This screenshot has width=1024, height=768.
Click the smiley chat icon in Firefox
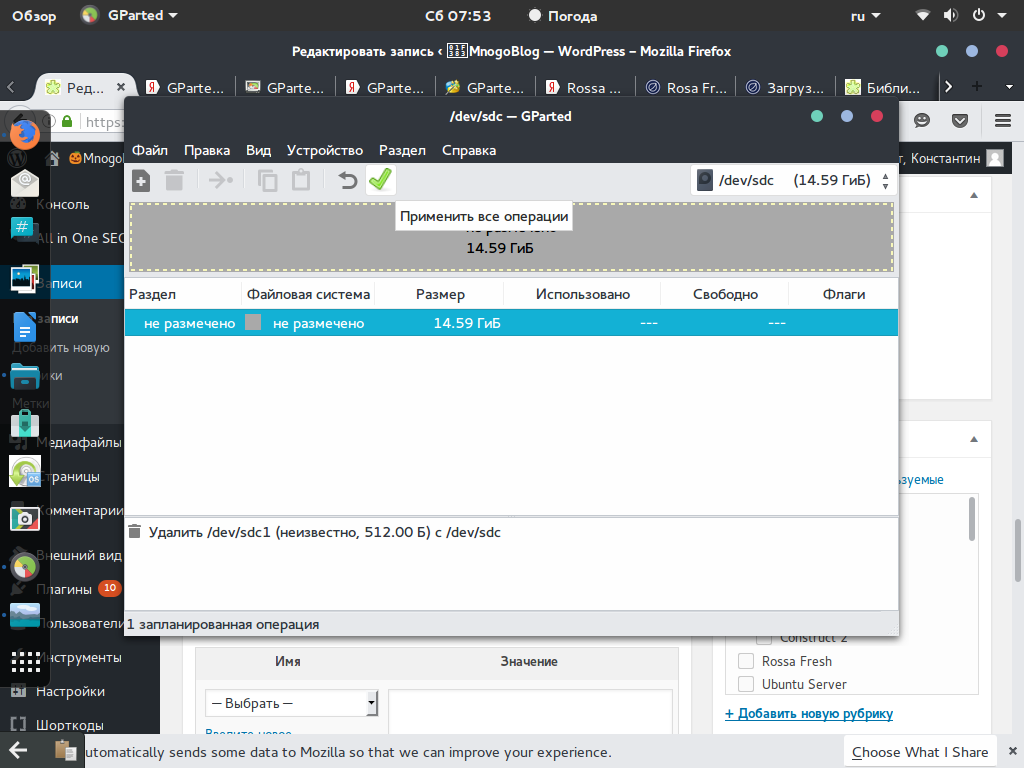(x=921, y=120)
